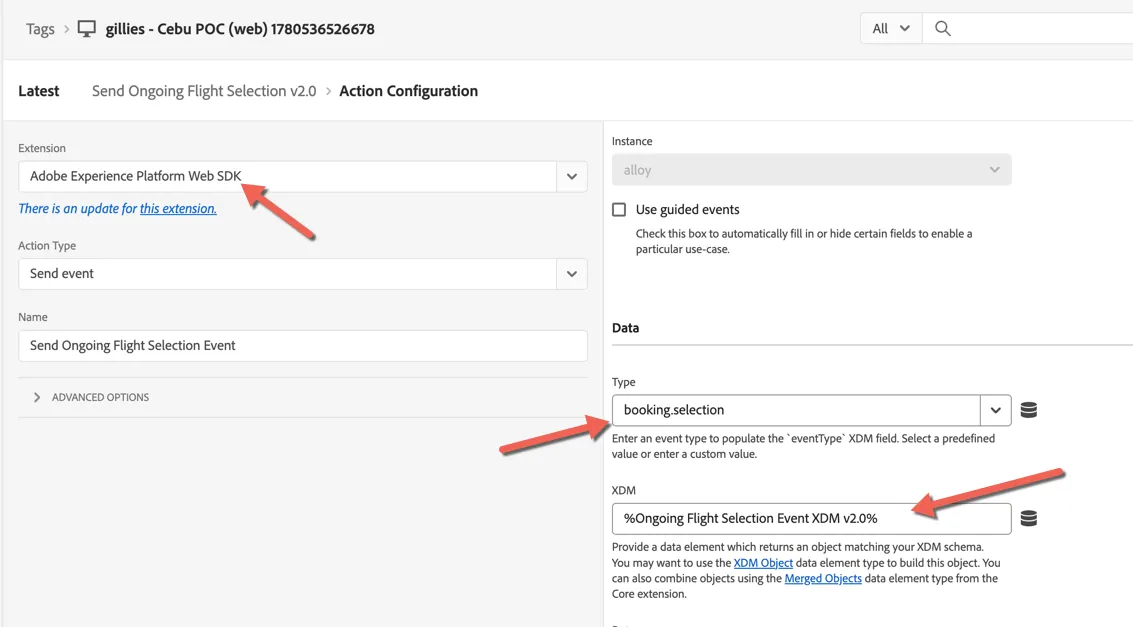
Task: Click the Name input field
Action: (x=303, y=346)
